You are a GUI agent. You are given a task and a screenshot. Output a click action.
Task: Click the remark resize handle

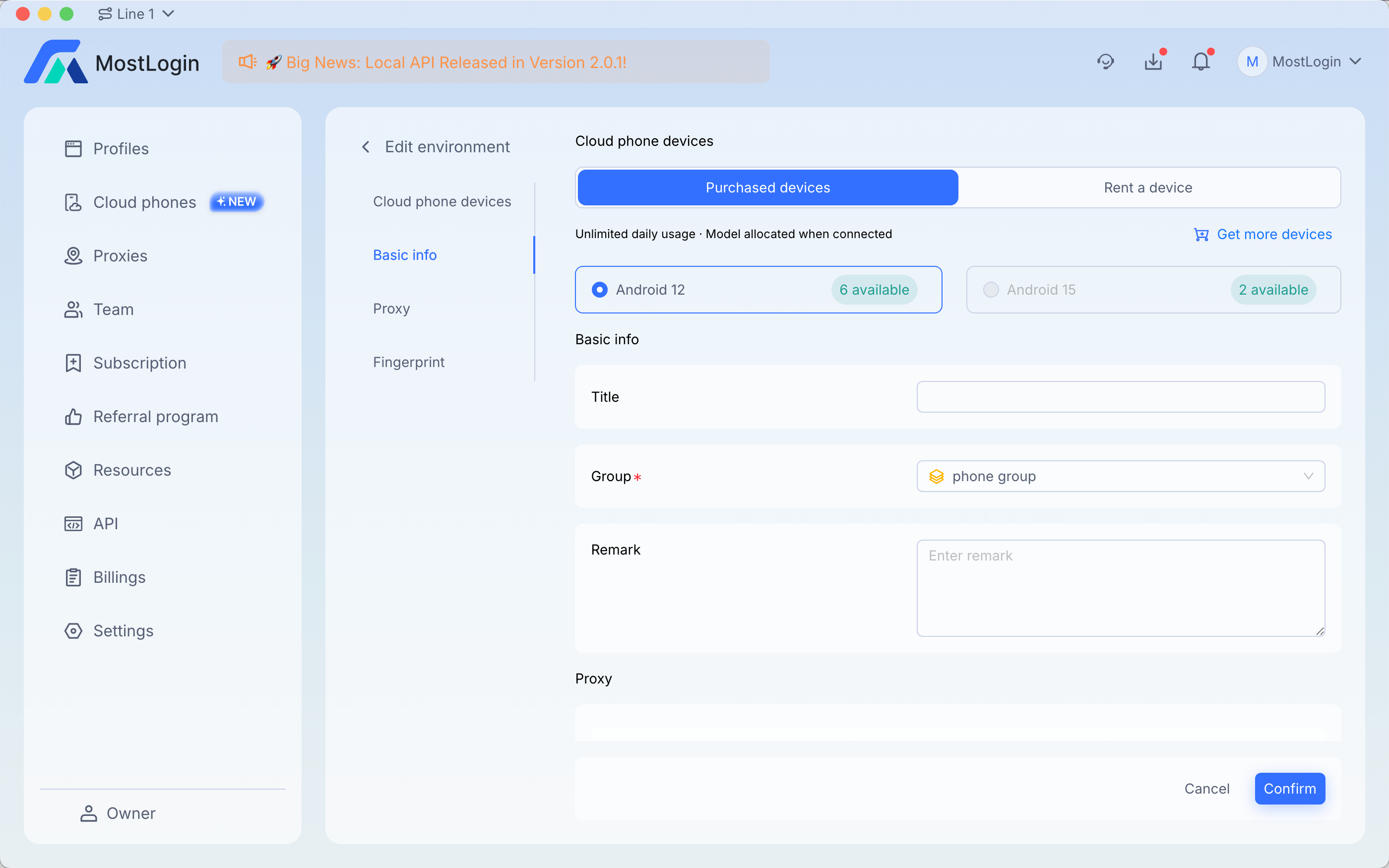1320,631
